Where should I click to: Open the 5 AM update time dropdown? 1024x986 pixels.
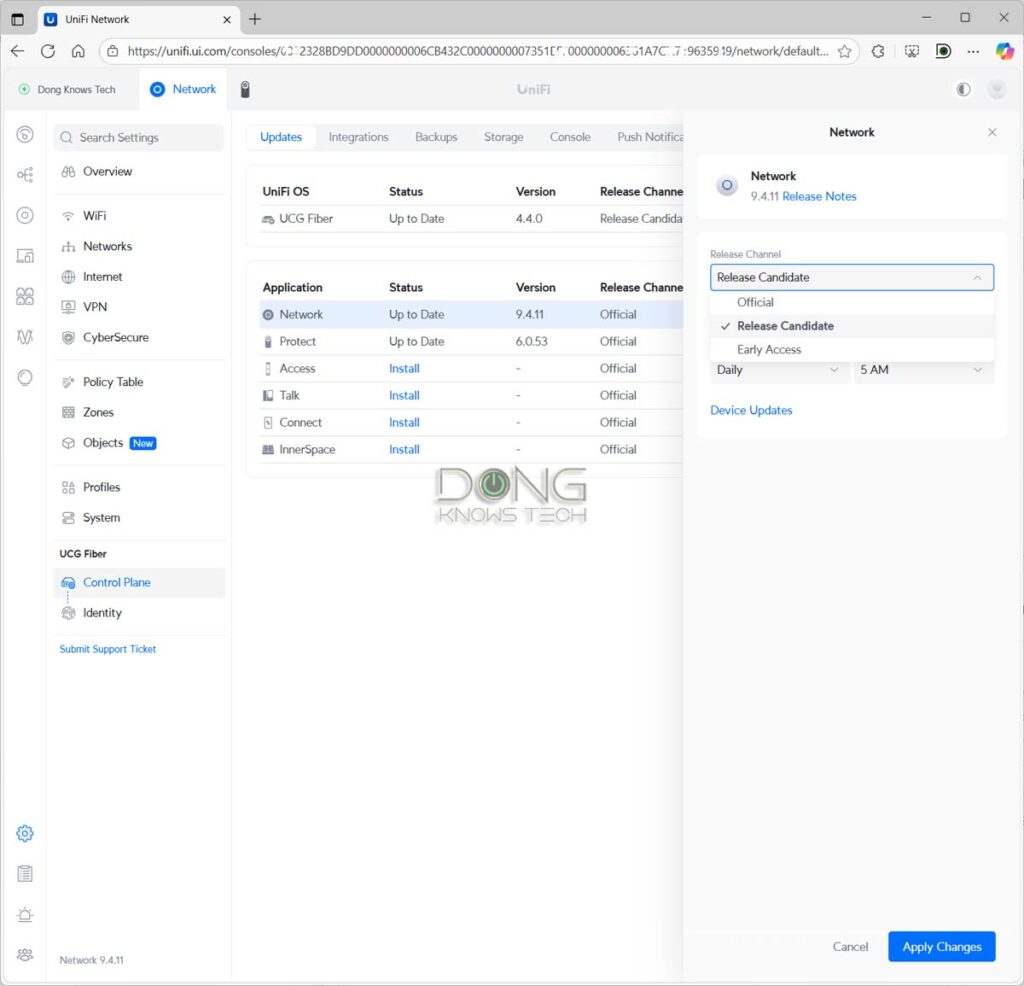coord(922,370)
